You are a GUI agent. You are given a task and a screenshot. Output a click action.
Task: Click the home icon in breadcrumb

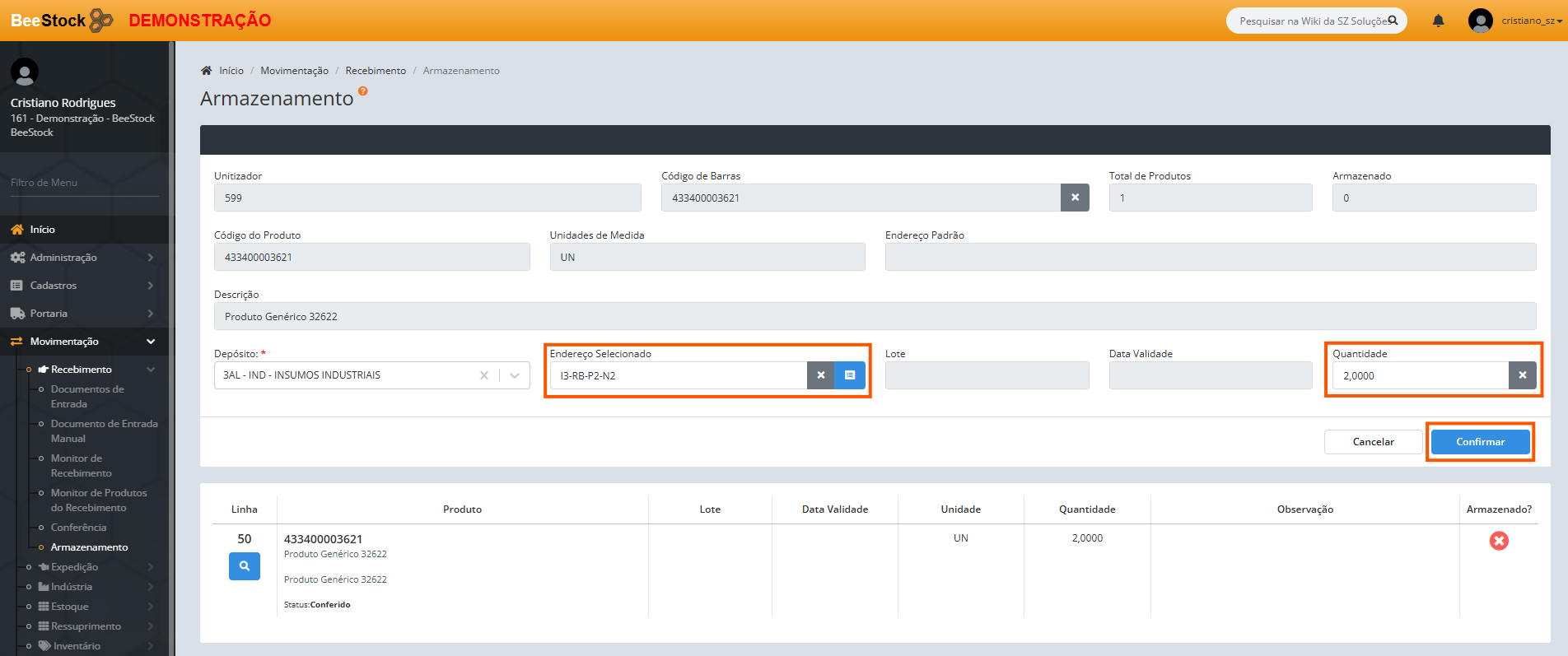(x=206, y=71)
